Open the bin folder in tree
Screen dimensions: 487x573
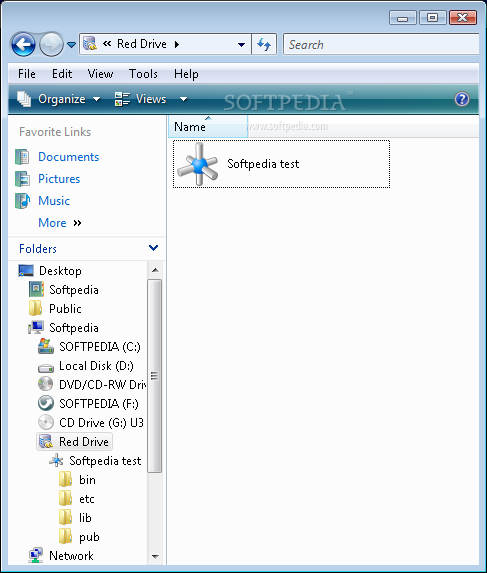87,479
